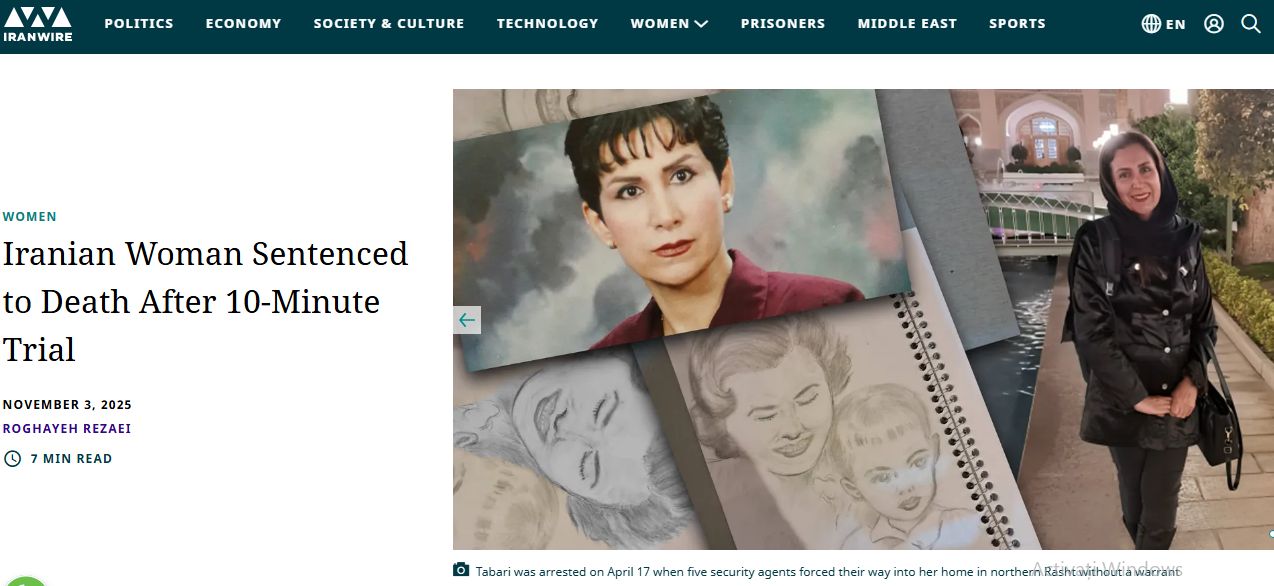Click the Women category tag above headline
This screenshot has height=586, width=1274.
[x=30, y=217]
